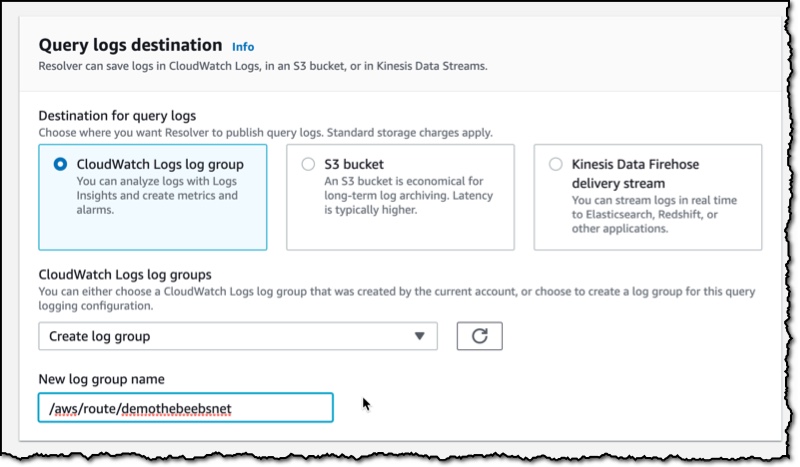Click the S3 bucket option card description
800x467 pixels.
[x=409, y=195]
